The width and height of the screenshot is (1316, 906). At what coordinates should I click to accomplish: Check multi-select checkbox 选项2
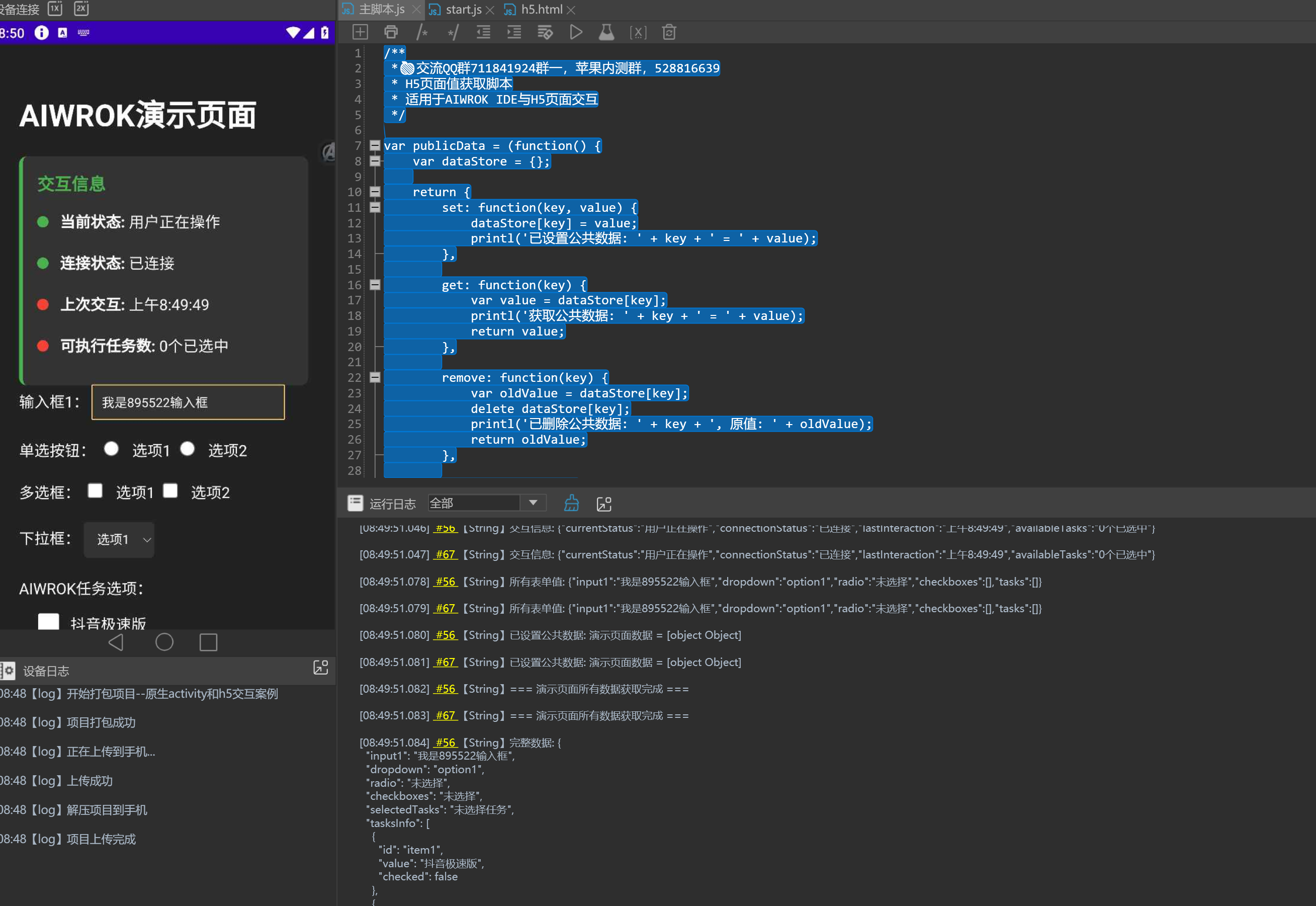pyautogui.click(x=170, y=490)
